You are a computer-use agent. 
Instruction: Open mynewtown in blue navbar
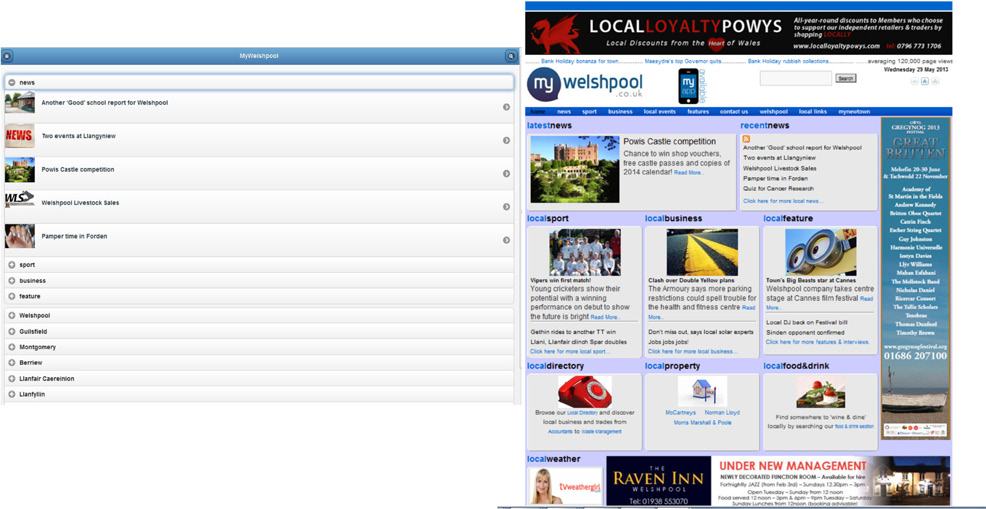click(x=854, y=111)
